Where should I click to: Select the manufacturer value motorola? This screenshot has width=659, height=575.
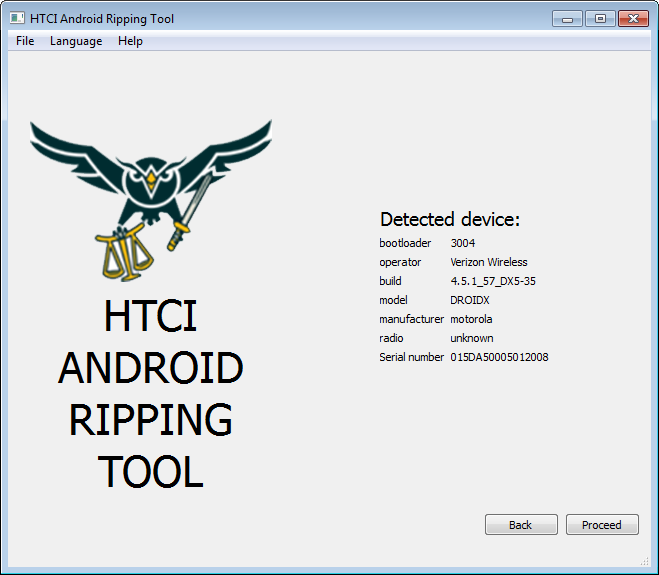point(471,319)
